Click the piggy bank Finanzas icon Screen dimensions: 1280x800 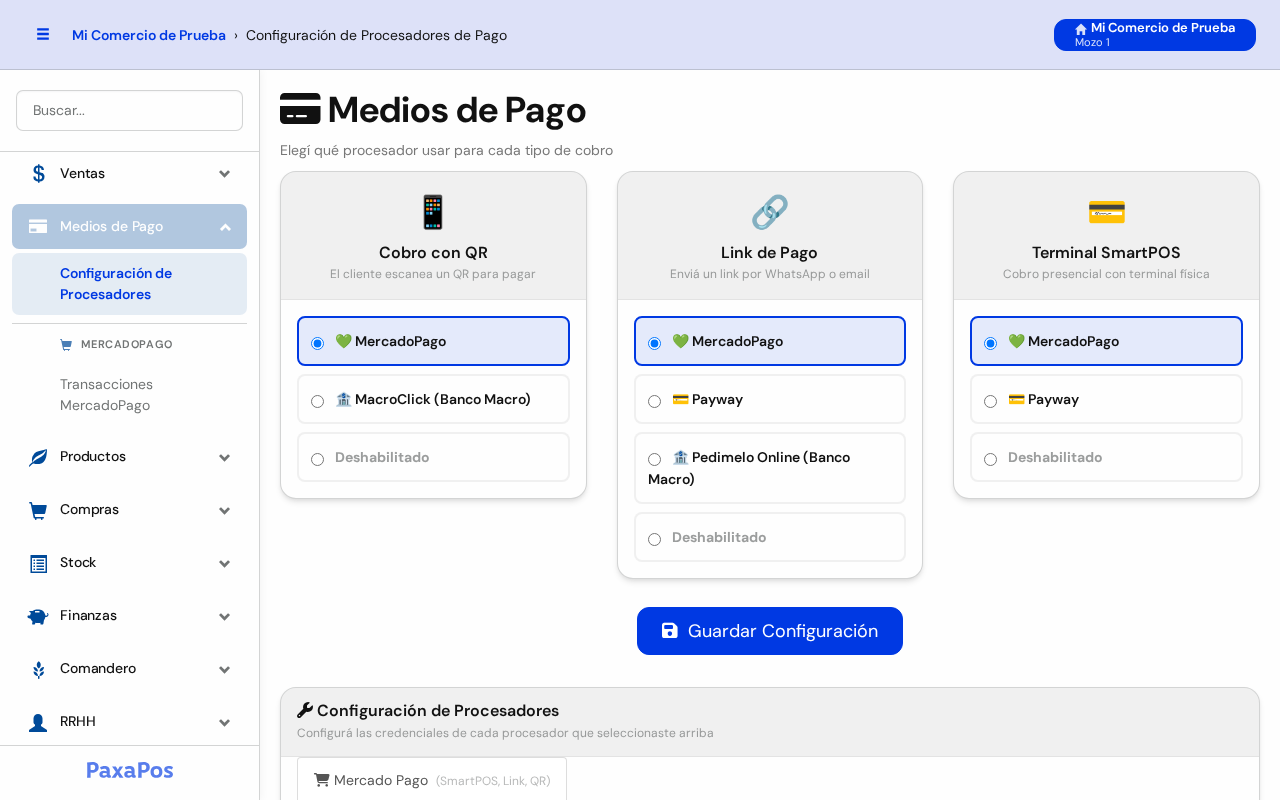click(x=38, y=616)
